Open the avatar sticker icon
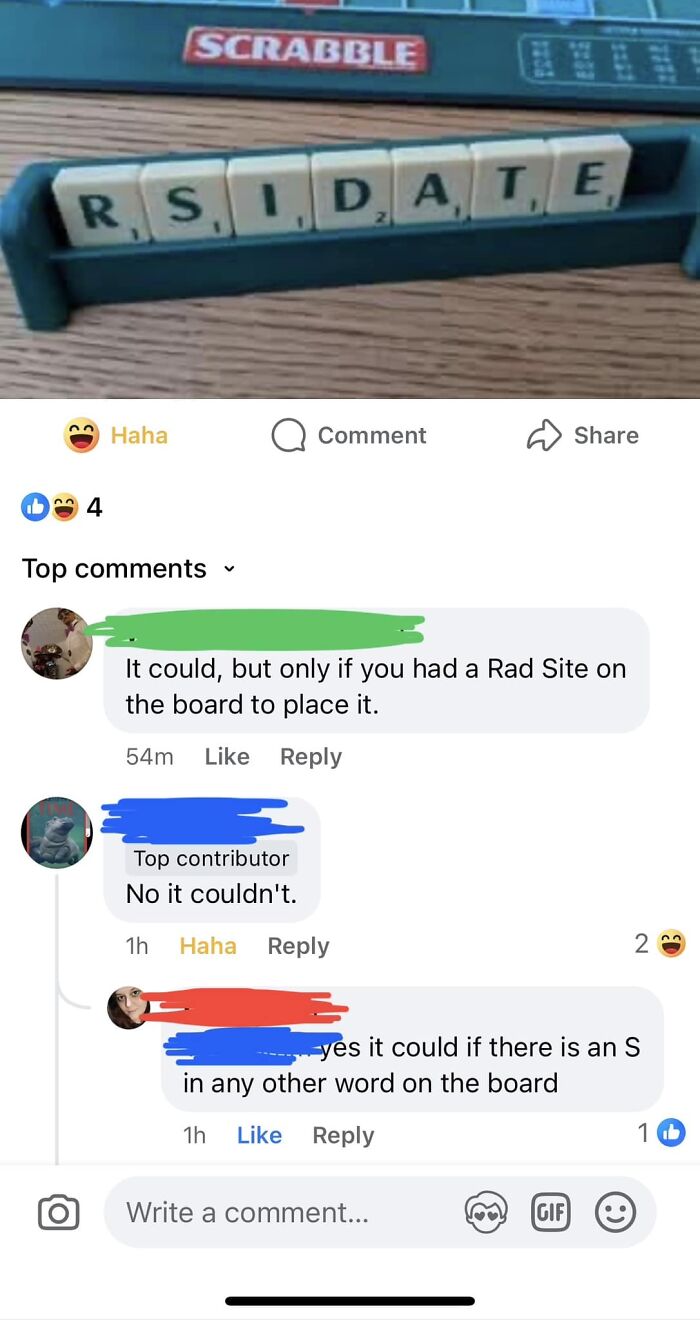Viewport: 700px width, 1320px height. (x=486, y=1212)
